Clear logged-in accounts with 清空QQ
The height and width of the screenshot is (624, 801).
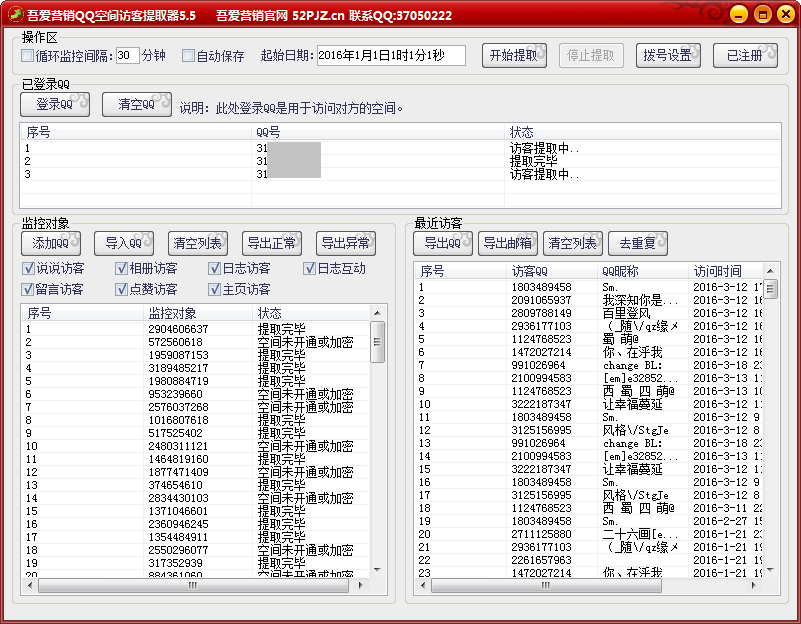[136, 105]
